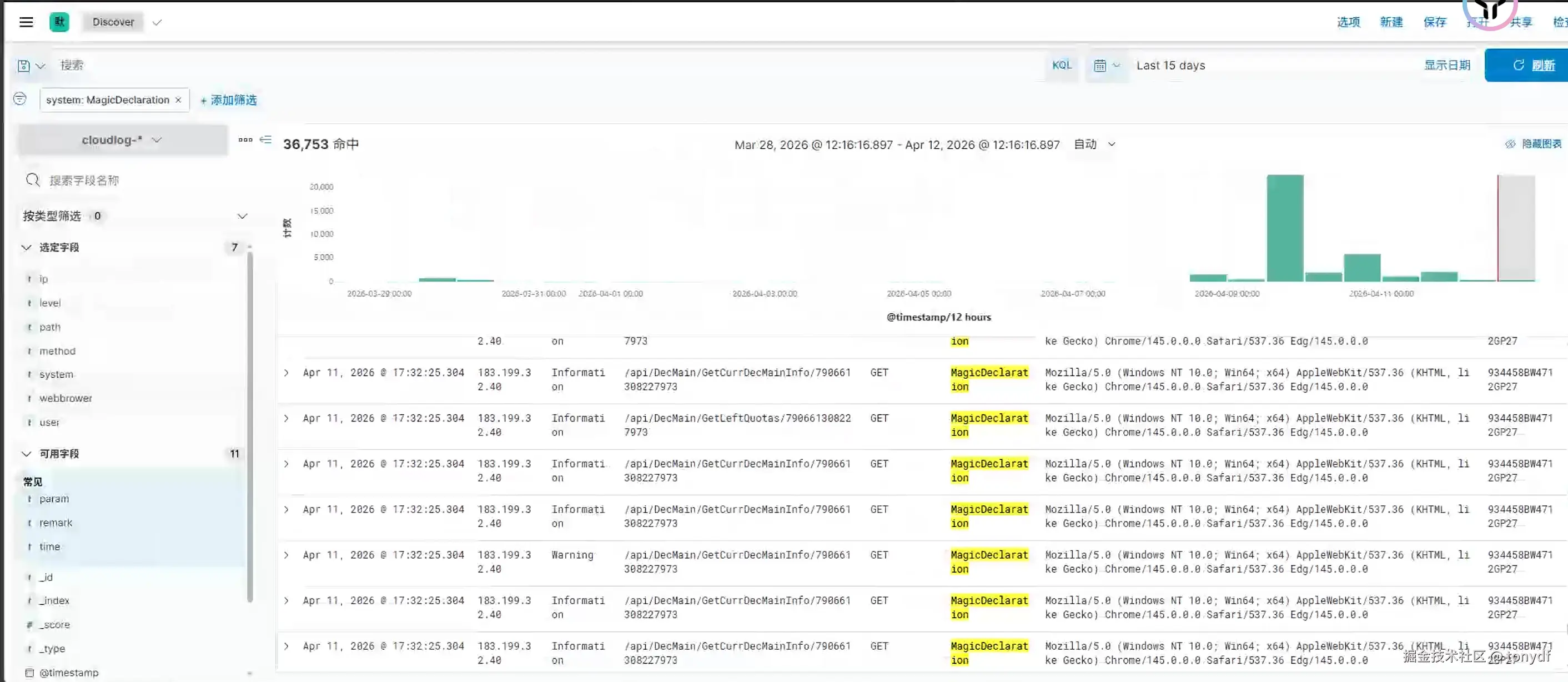Open the cloudlog-* index pattern dropdown
This screenshot has height=682, width=1568.
[x=122, y=141]
